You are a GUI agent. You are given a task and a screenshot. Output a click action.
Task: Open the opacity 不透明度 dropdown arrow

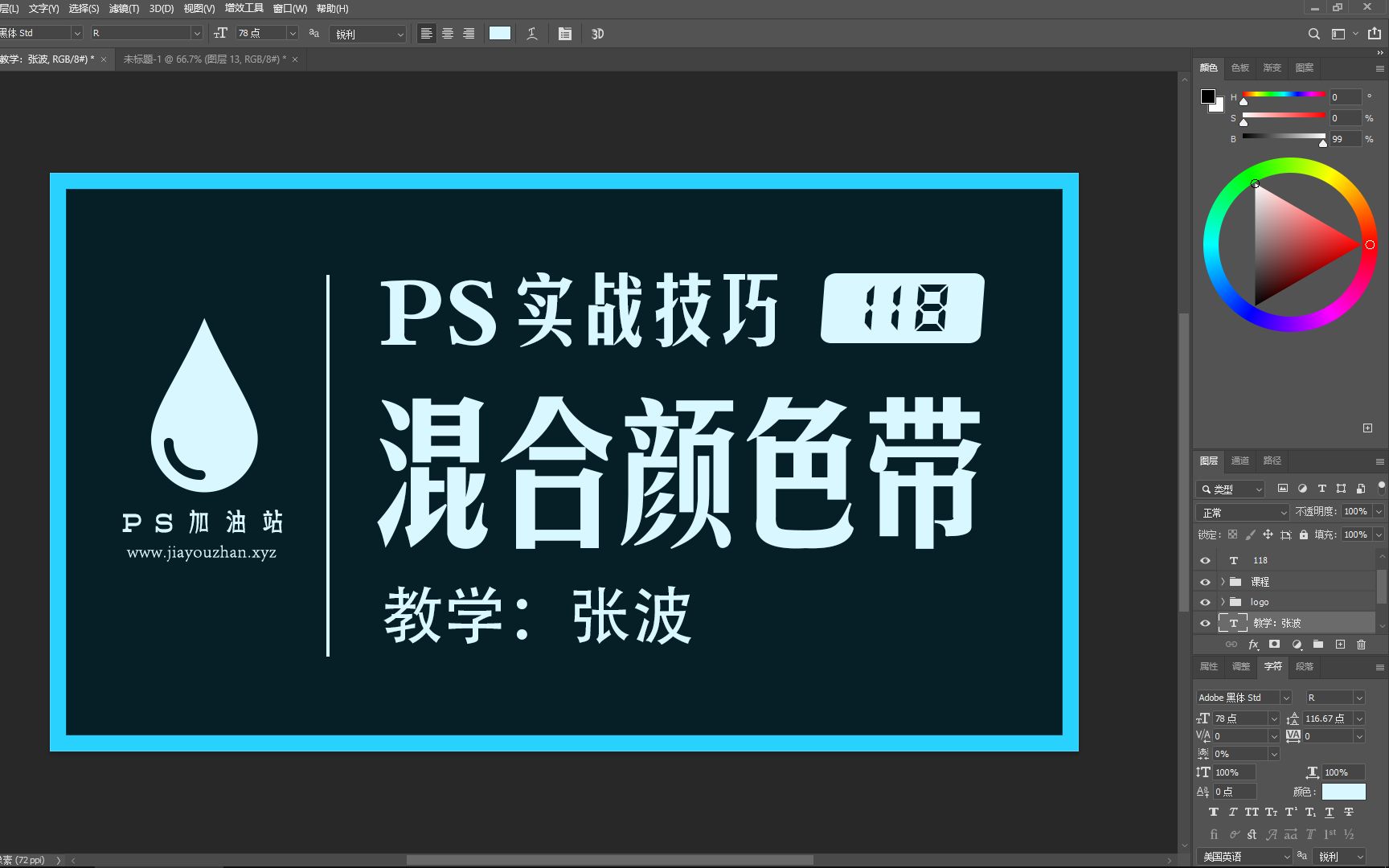click(x=1379, y=512)
